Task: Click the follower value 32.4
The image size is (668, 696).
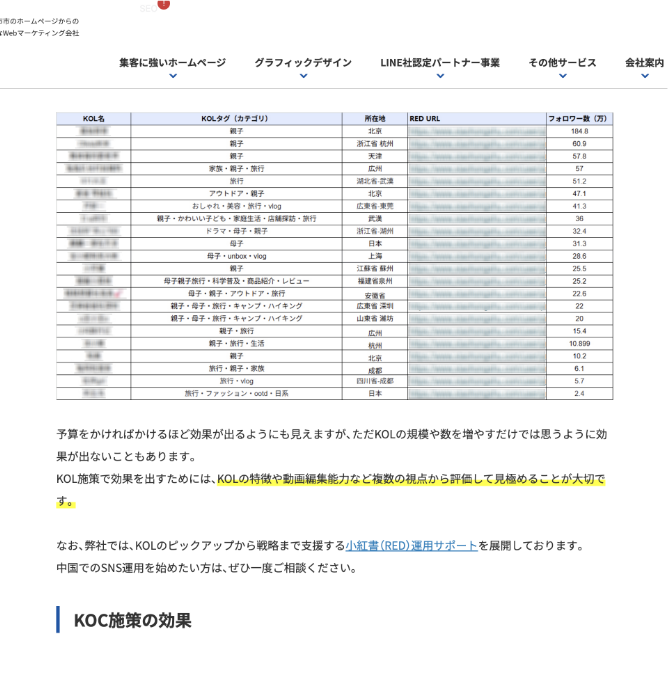Action: pos(579,231)
